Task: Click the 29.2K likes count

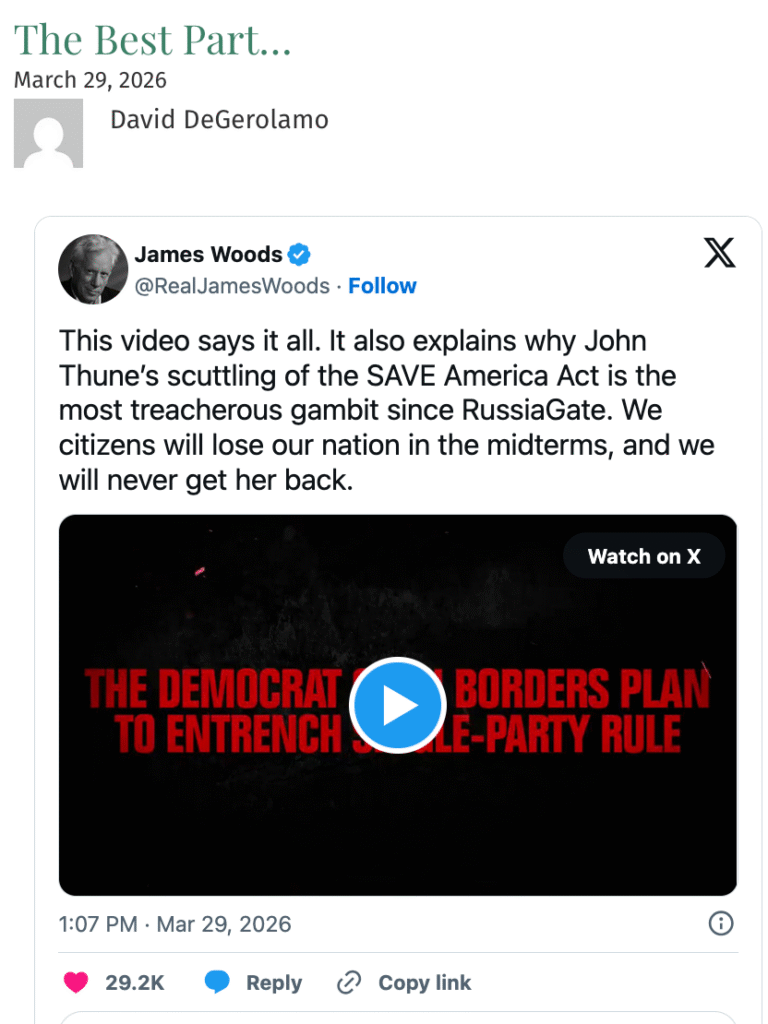Action: 135,983
